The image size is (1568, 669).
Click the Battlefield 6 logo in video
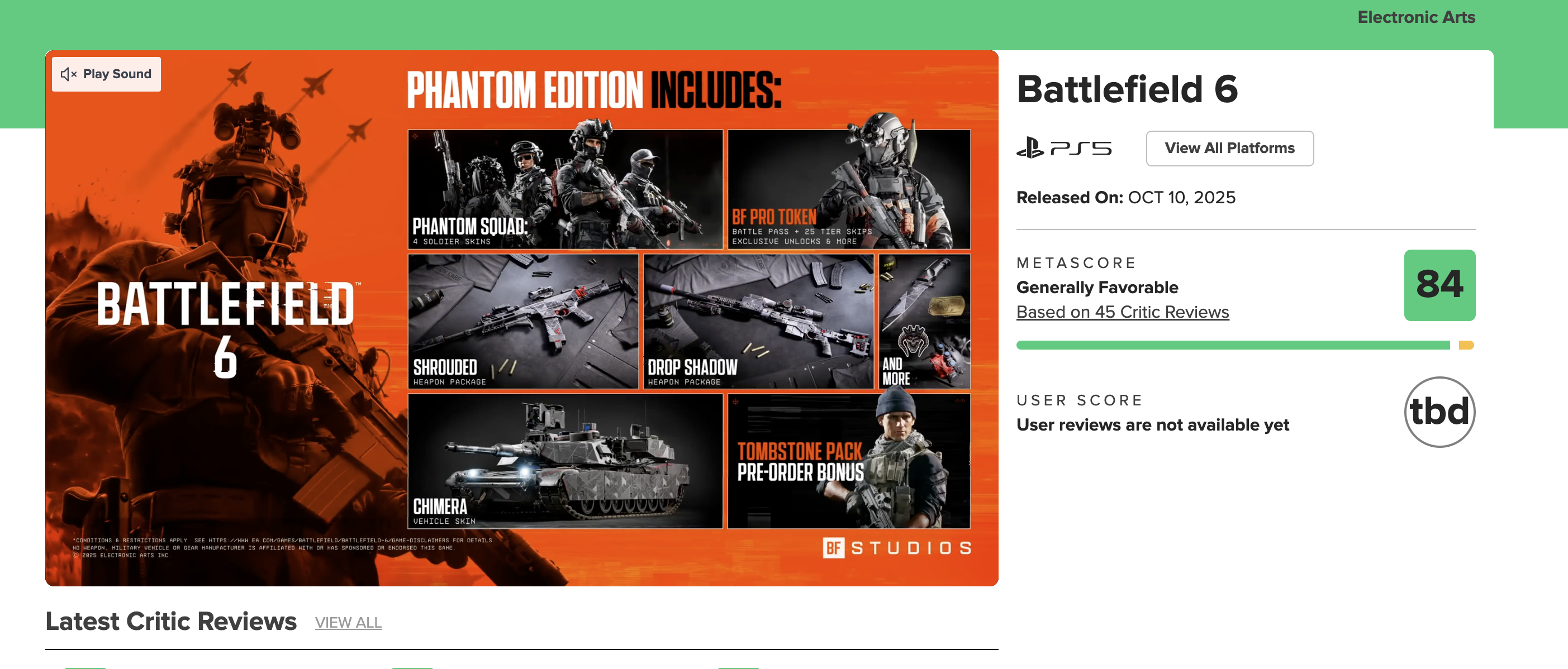pos(226,328)
